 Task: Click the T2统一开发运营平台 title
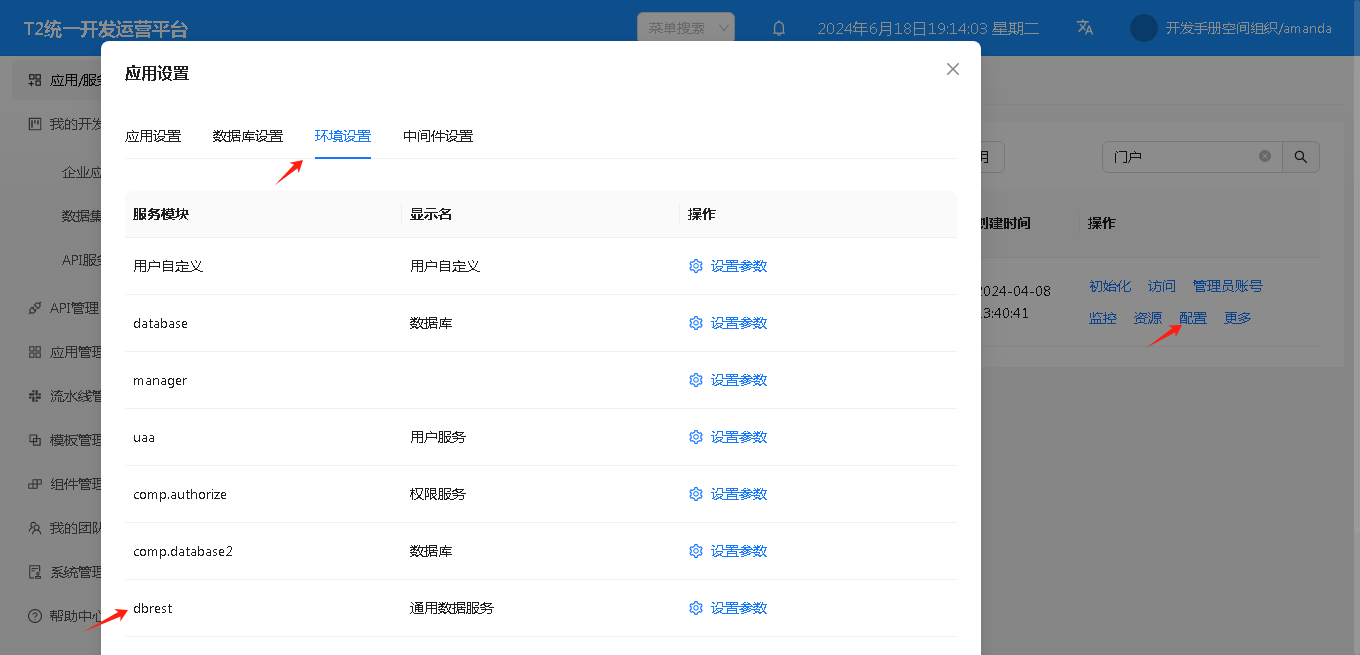(x=106, y=29)
